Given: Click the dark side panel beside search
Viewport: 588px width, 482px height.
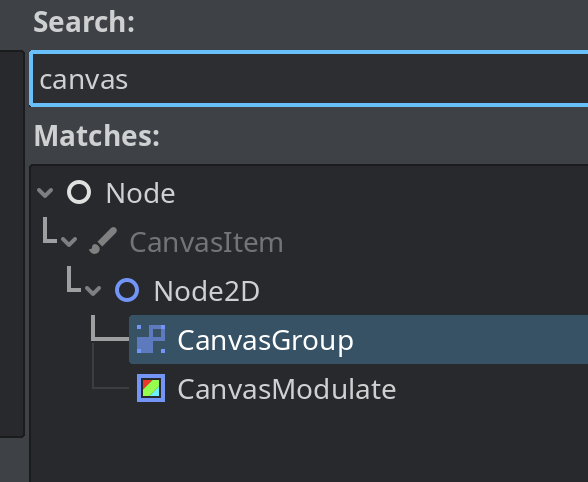Looking at the screenshot, I should pos(11,244).
